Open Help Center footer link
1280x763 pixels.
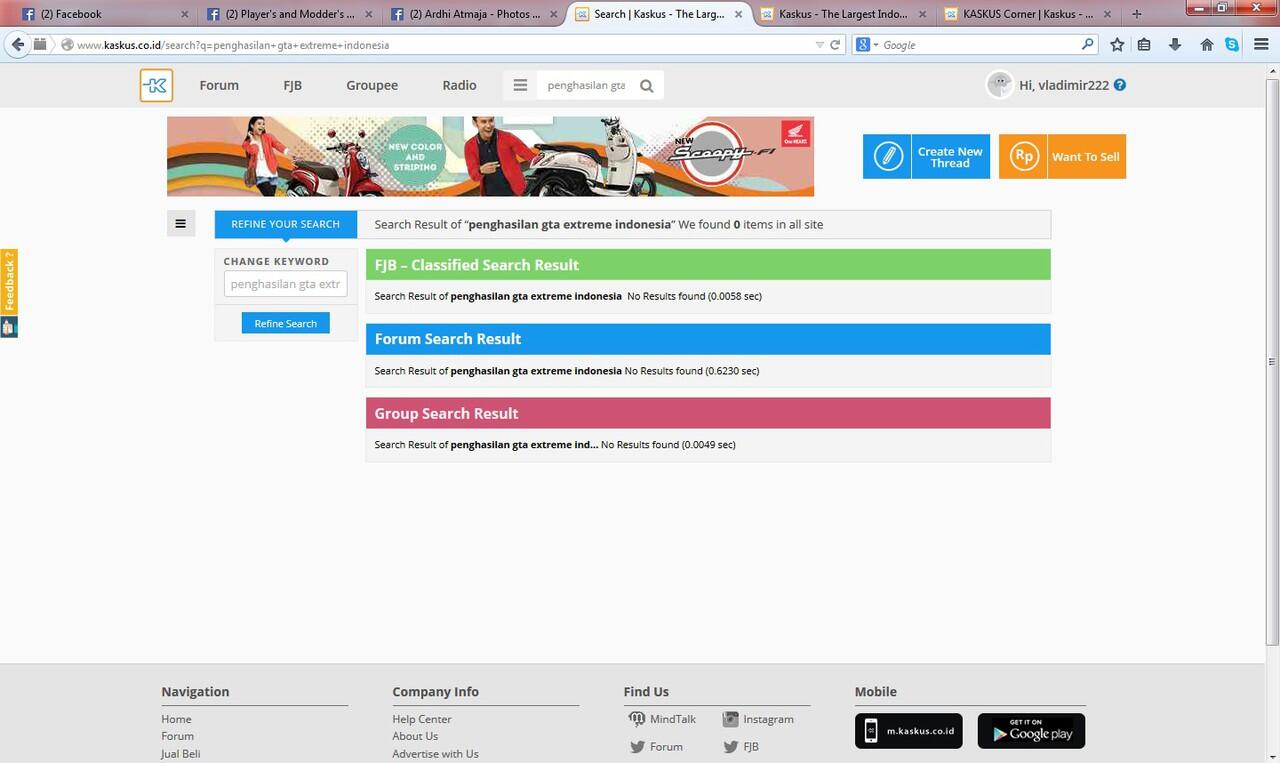point(421,719)
